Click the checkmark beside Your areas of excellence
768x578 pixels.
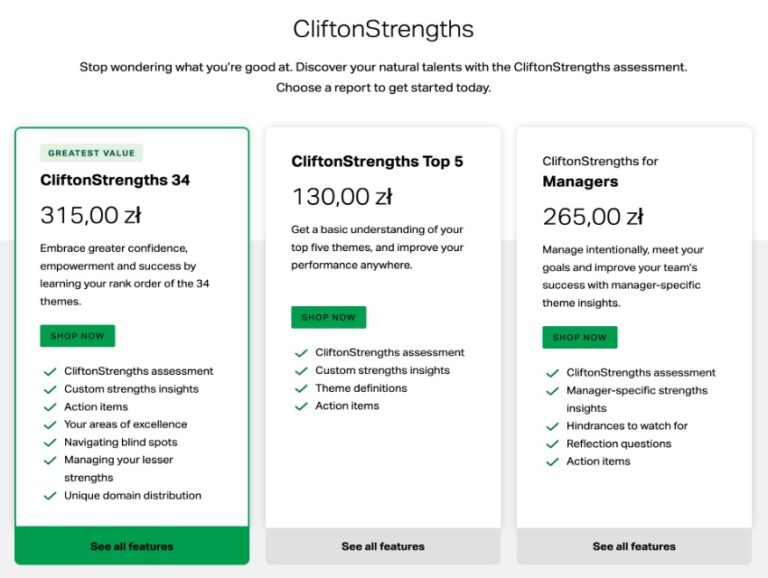coord(50,425)
